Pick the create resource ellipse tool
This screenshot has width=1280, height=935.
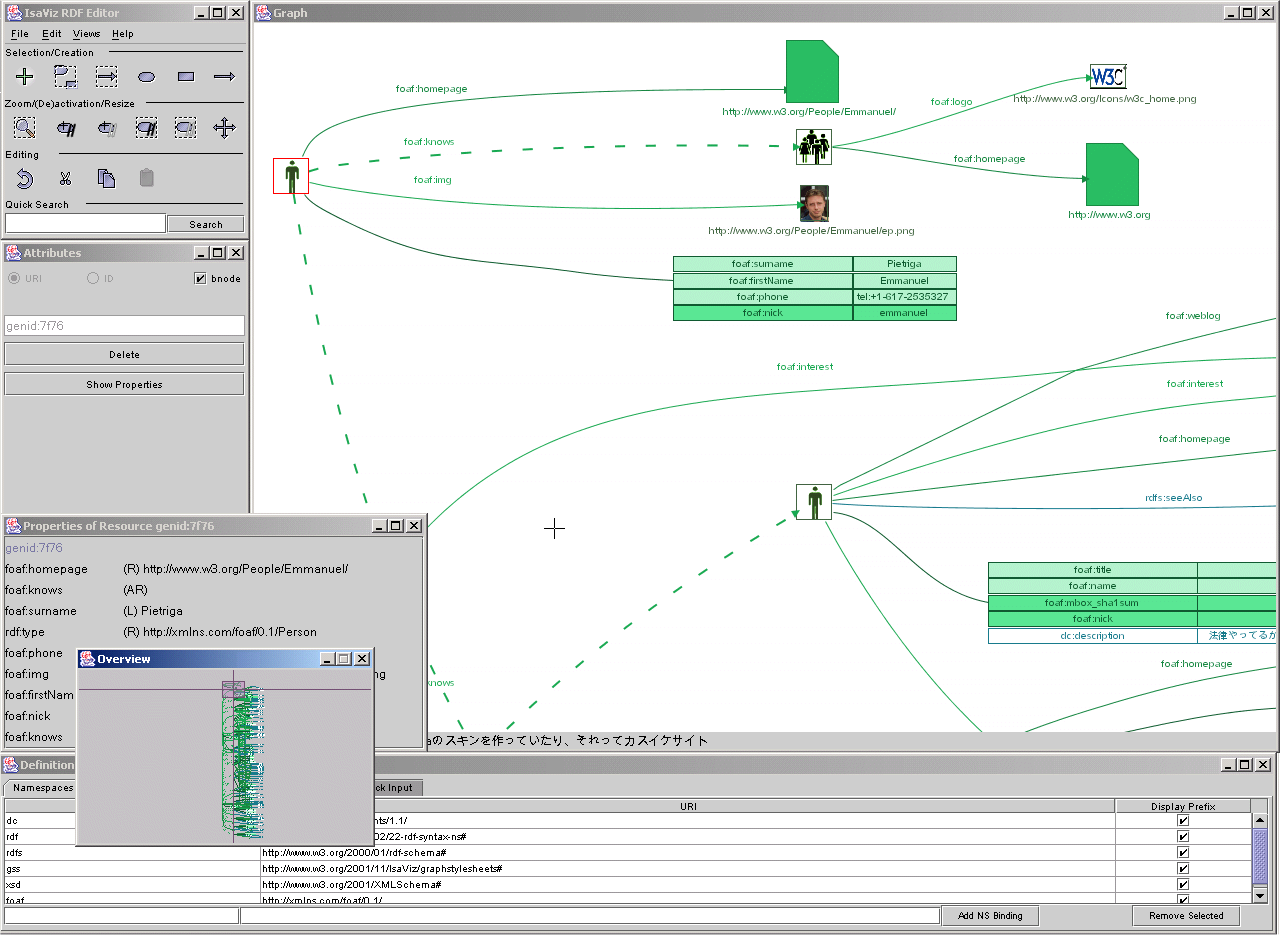tap(146, 77)
